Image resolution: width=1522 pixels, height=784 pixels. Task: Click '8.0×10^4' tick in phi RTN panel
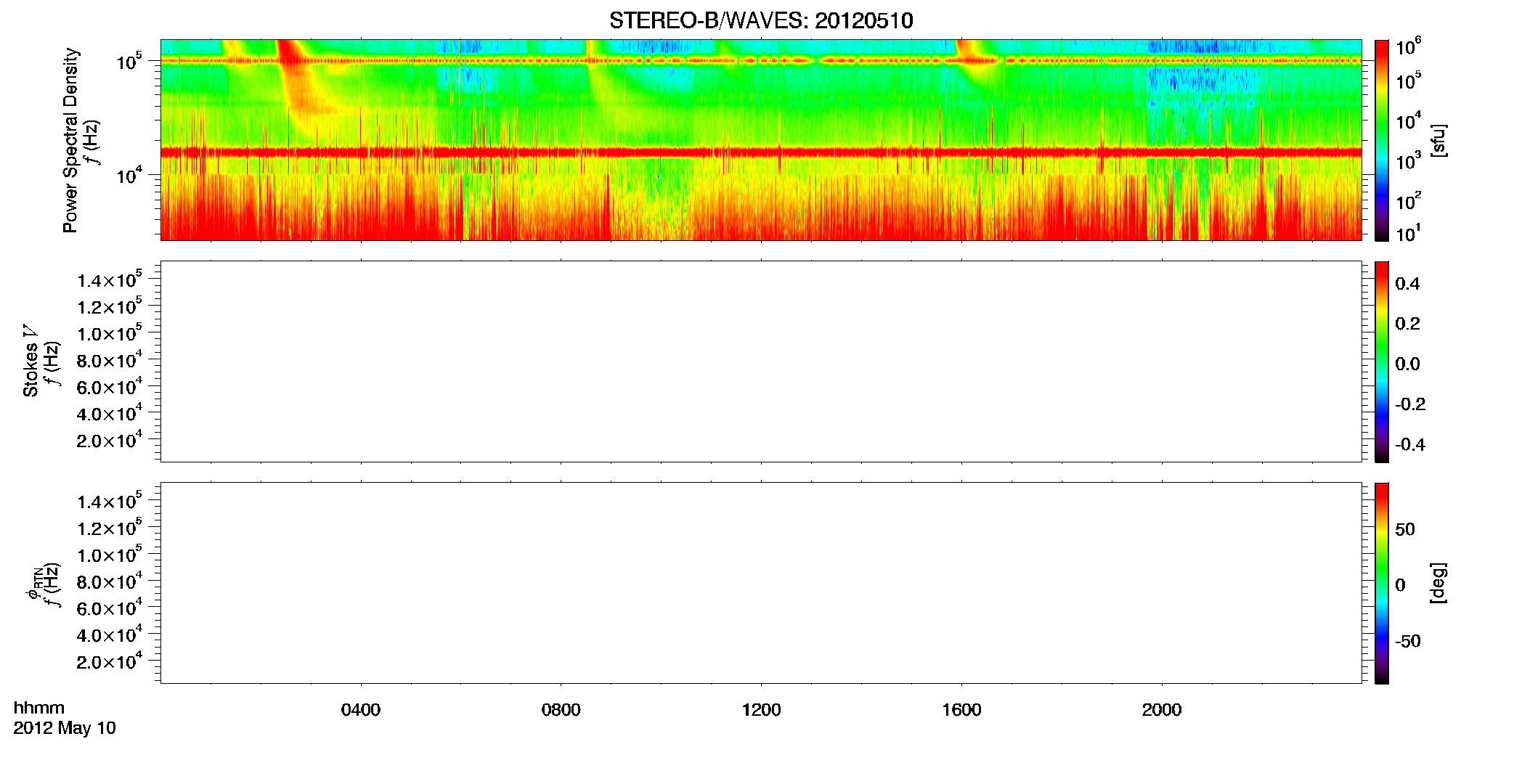pyautogui.click(x=110, y=581)
